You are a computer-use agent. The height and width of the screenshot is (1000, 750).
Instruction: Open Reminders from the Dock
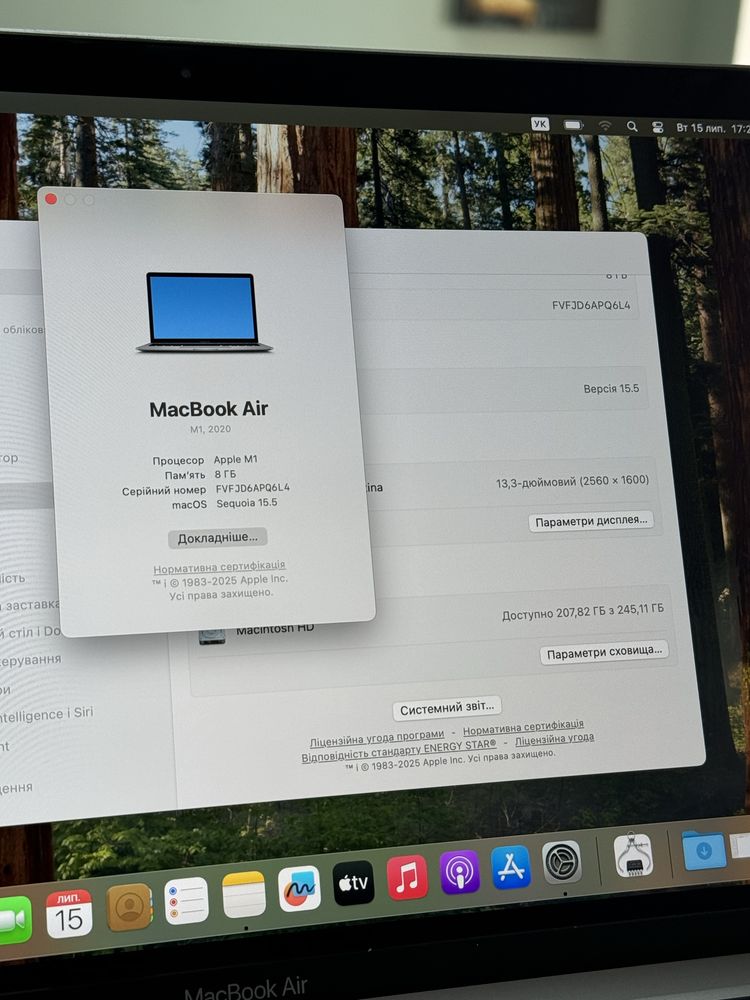tap(186, 901)
